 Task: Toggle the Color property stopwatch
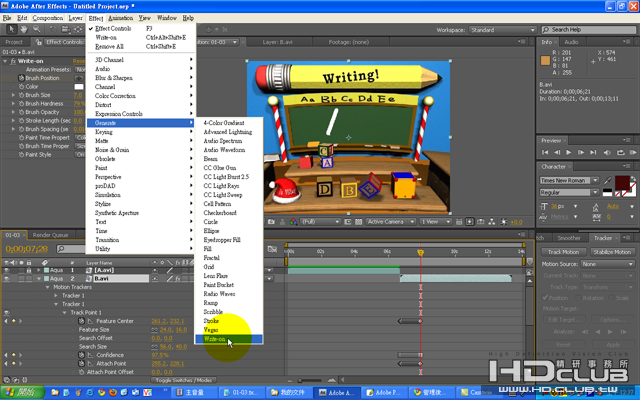(x=22, y=87)
